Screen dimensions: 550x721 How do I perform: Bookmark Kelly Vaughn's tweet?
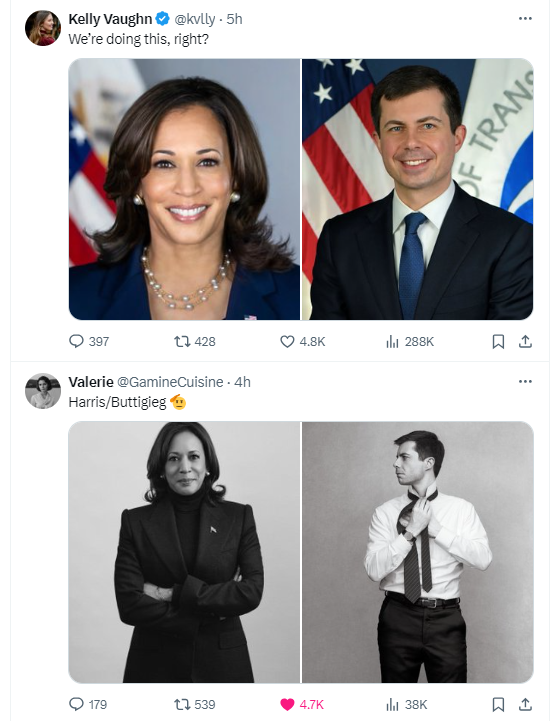point(498,342)
